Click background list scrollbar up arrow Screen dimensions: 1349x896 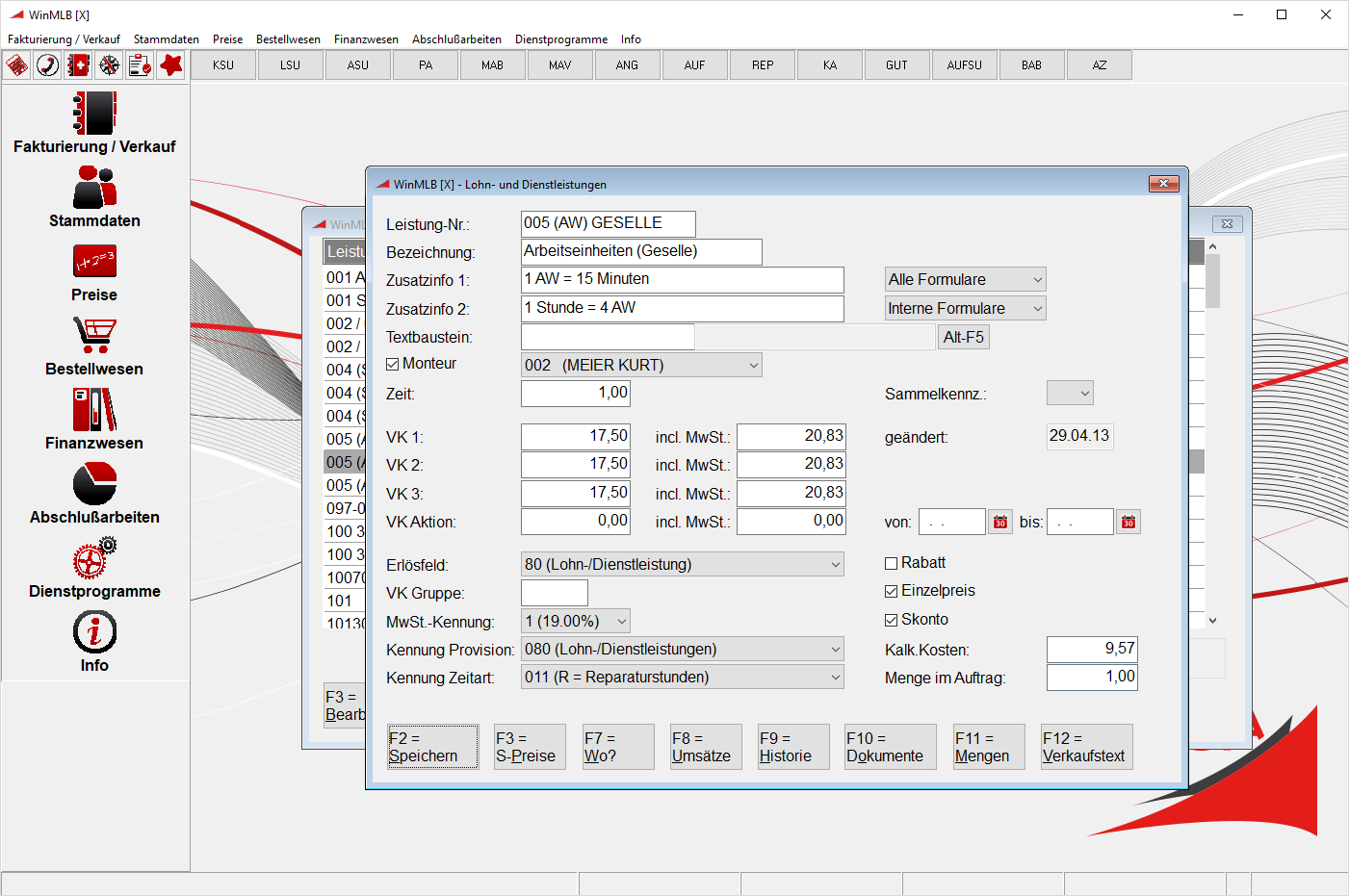[x=1212, y=247]
